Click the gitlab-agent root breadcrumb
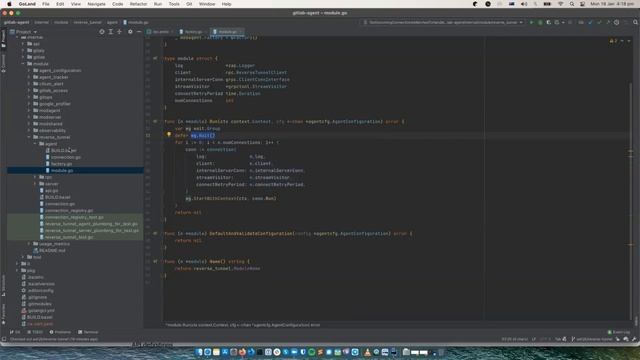 (17, 22)
